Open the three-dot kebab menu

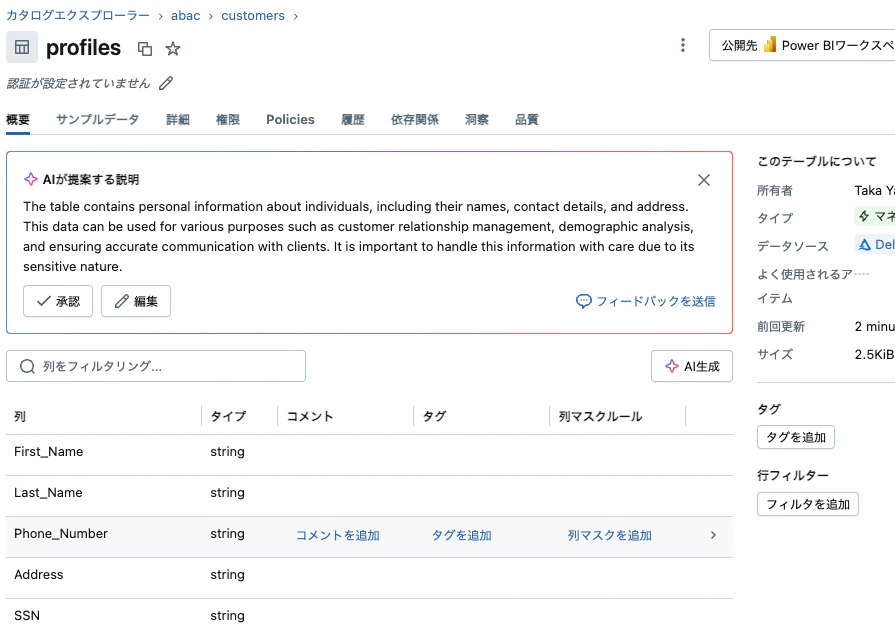[x=683, y=45]
